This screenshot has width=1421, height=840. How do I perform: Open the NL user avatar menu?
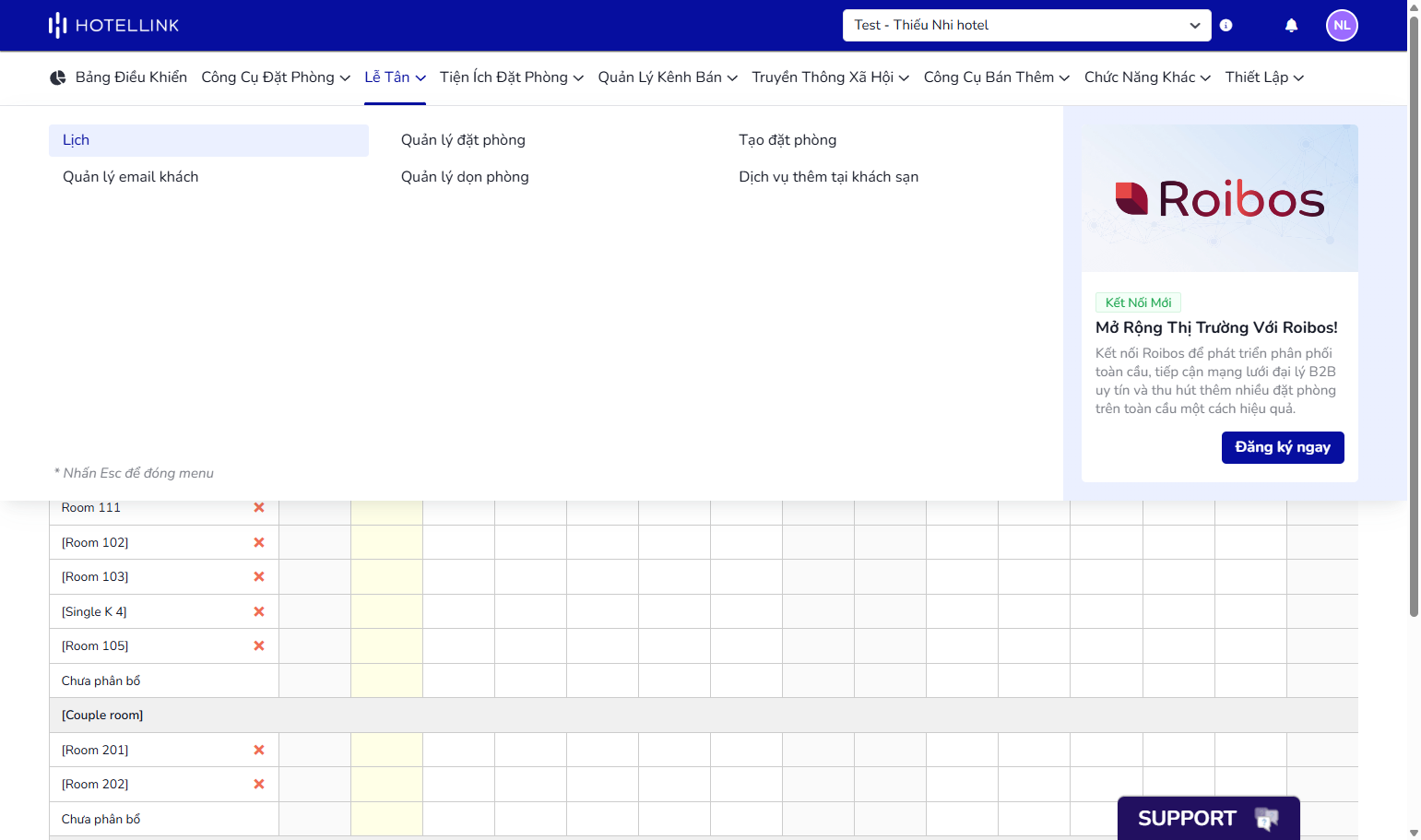pos(1342,26)
